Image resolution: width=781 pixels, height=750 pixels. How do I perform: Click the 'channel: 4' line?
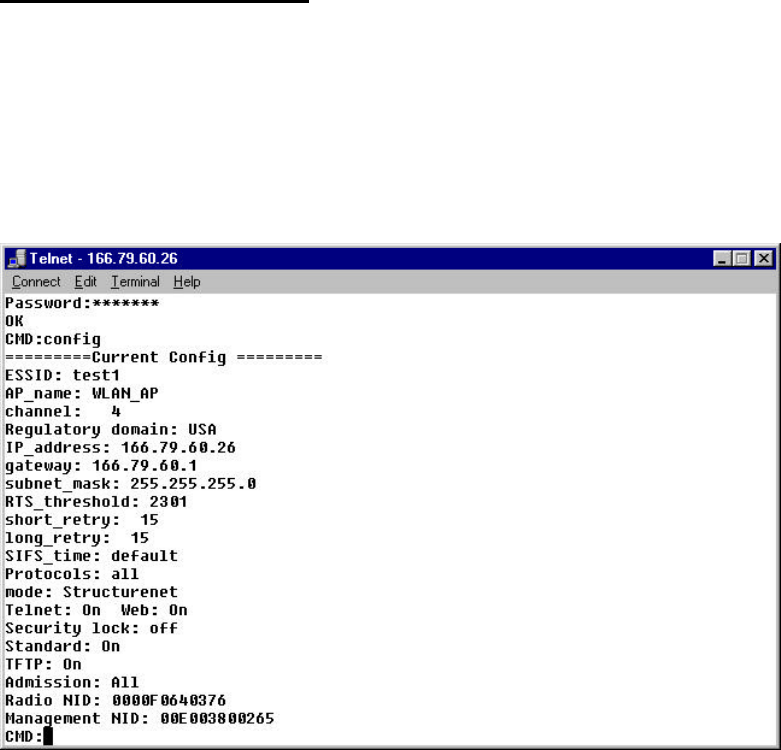point(63,411)
